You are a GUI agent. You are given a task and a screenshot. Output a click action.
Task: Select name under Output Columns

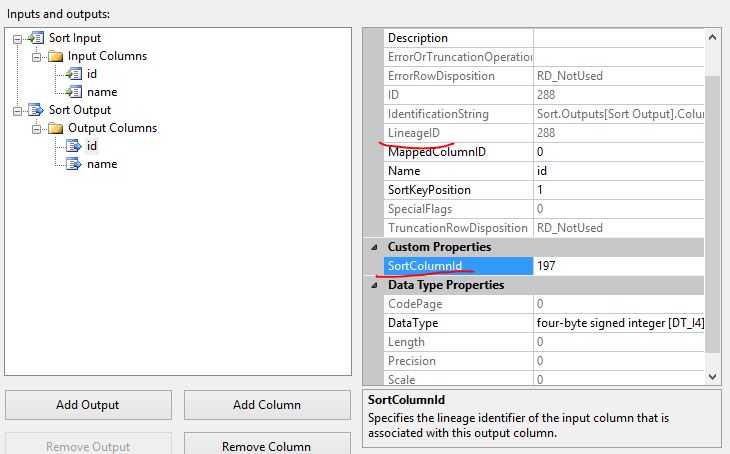point(102,164)
